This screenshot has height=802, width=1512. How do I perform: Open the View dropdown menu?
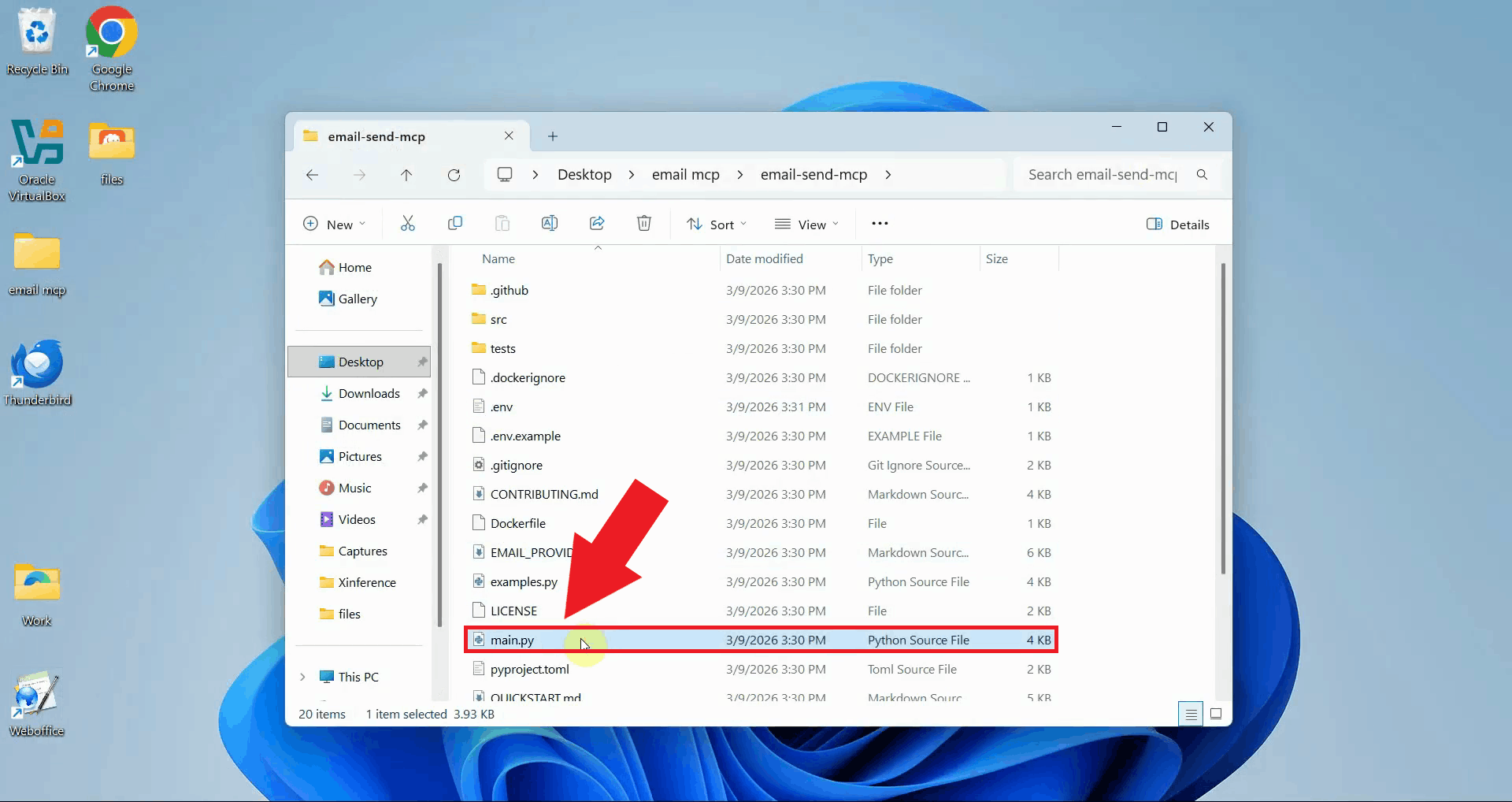pyautogui.click(x=807, y=225)
